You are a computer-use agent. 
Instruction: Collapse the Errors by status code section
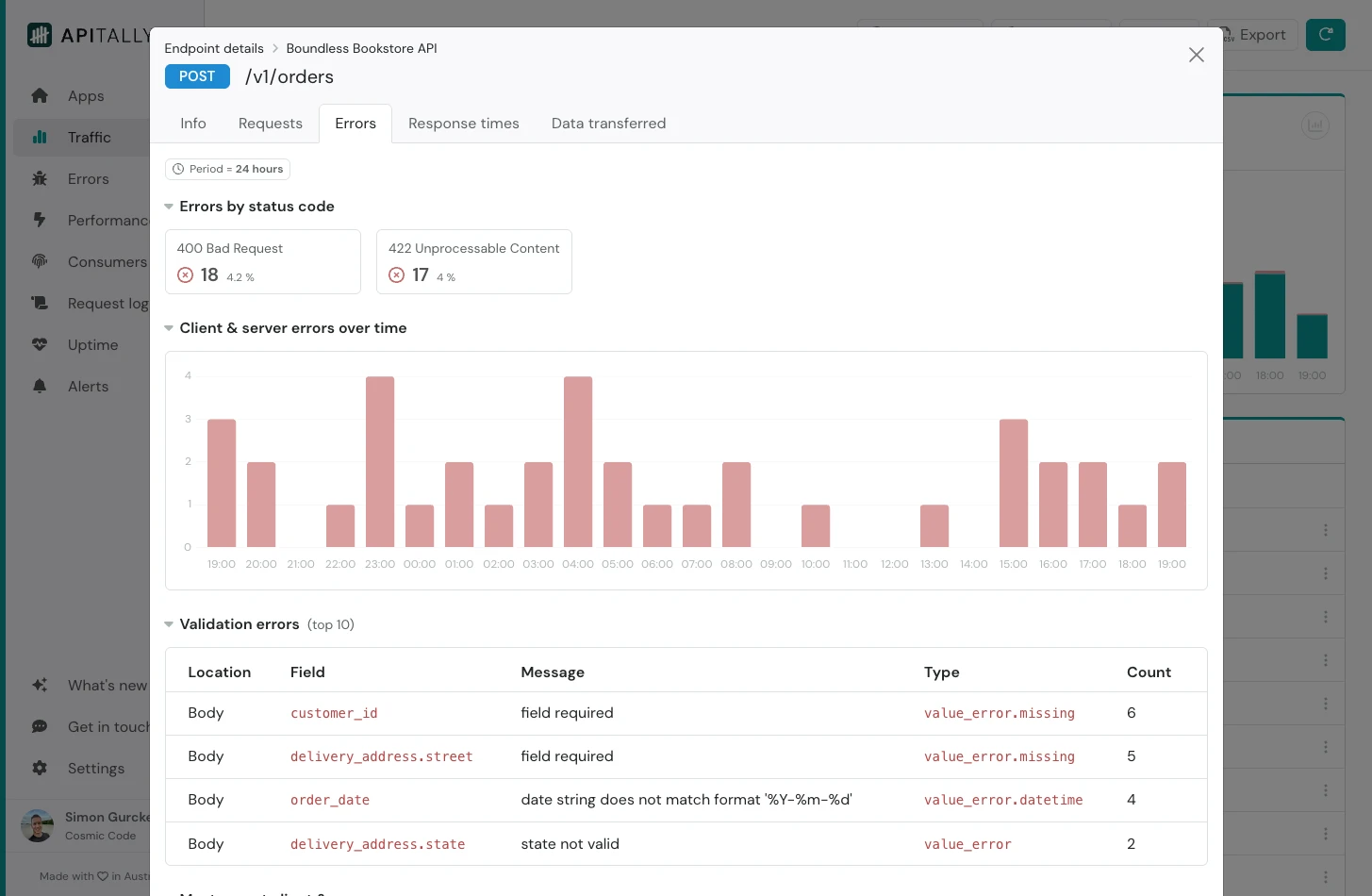(x=170, y=207)
